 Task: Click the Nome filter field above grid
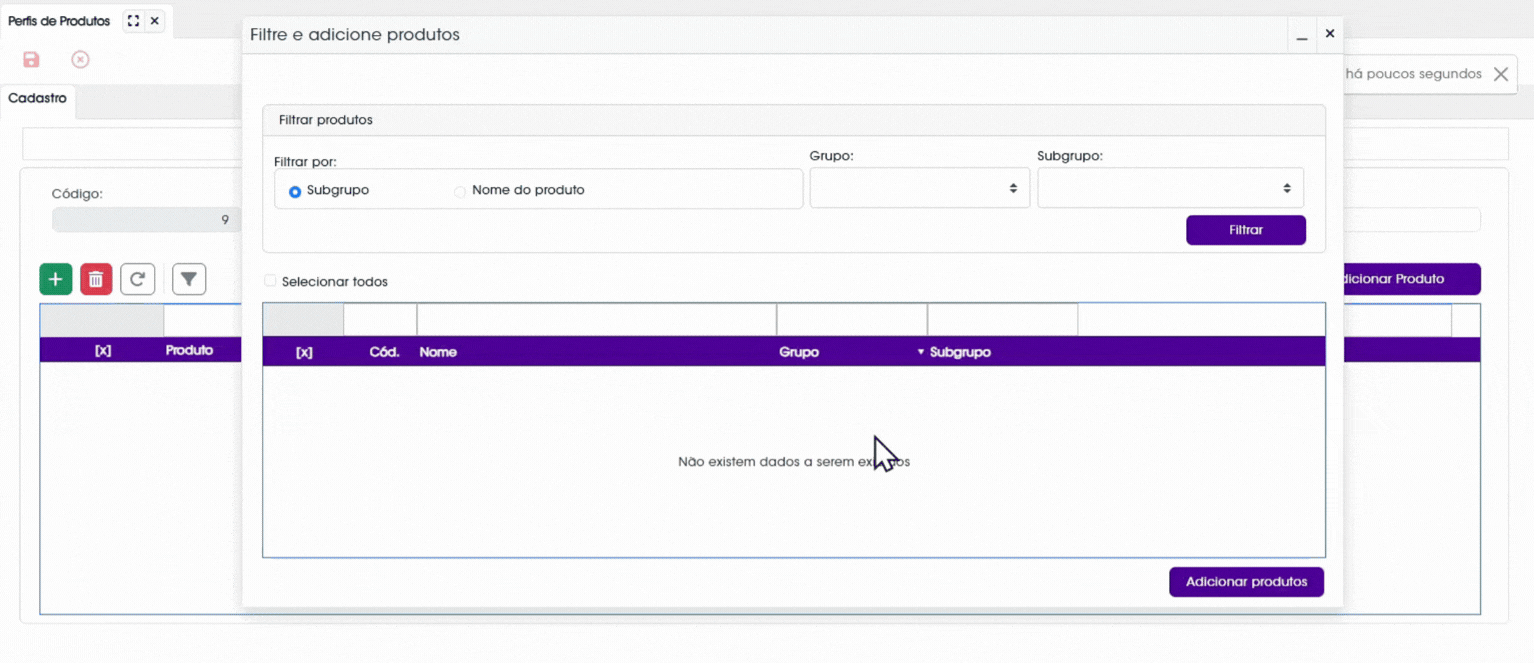(x=597, y=320)
